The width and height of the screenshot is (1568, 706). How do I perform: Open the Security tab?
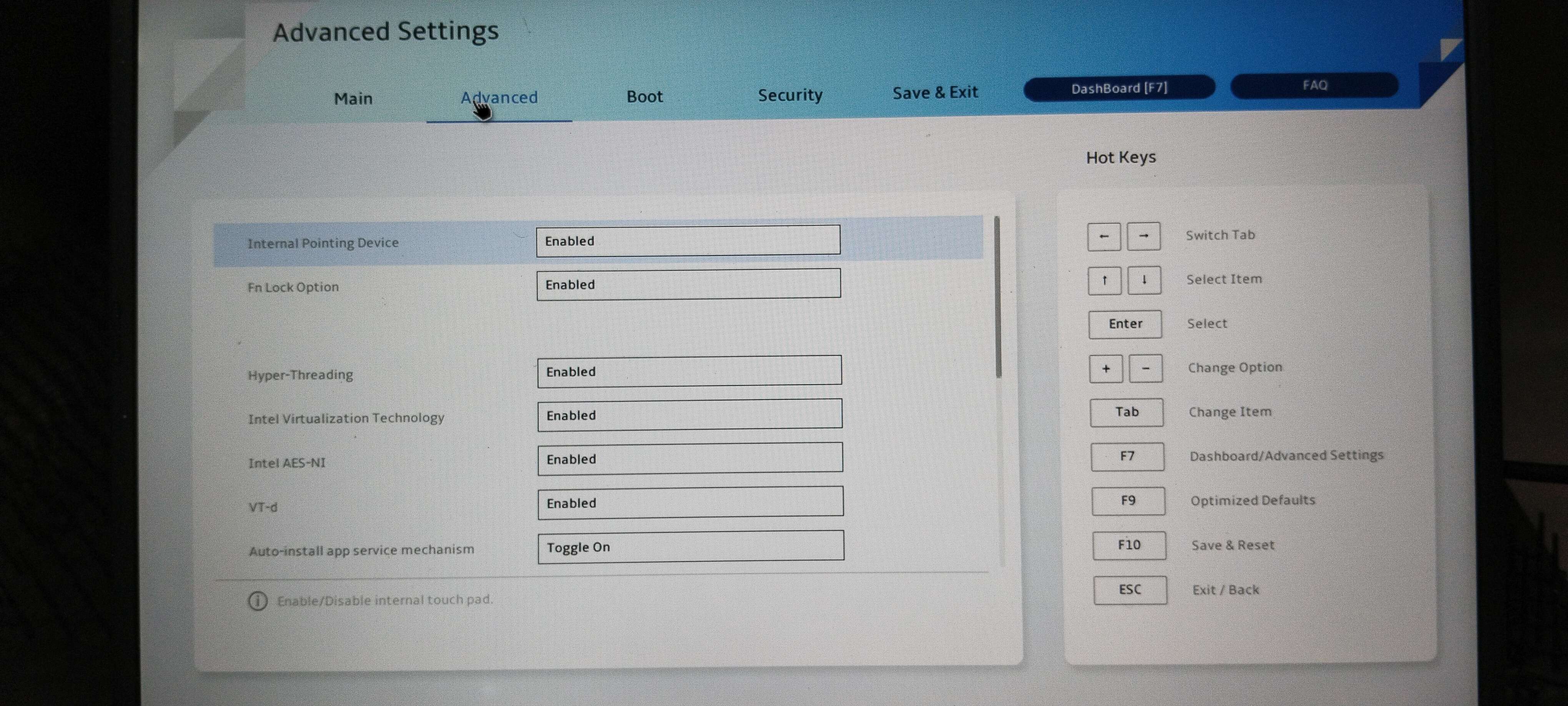coord(789,95)
